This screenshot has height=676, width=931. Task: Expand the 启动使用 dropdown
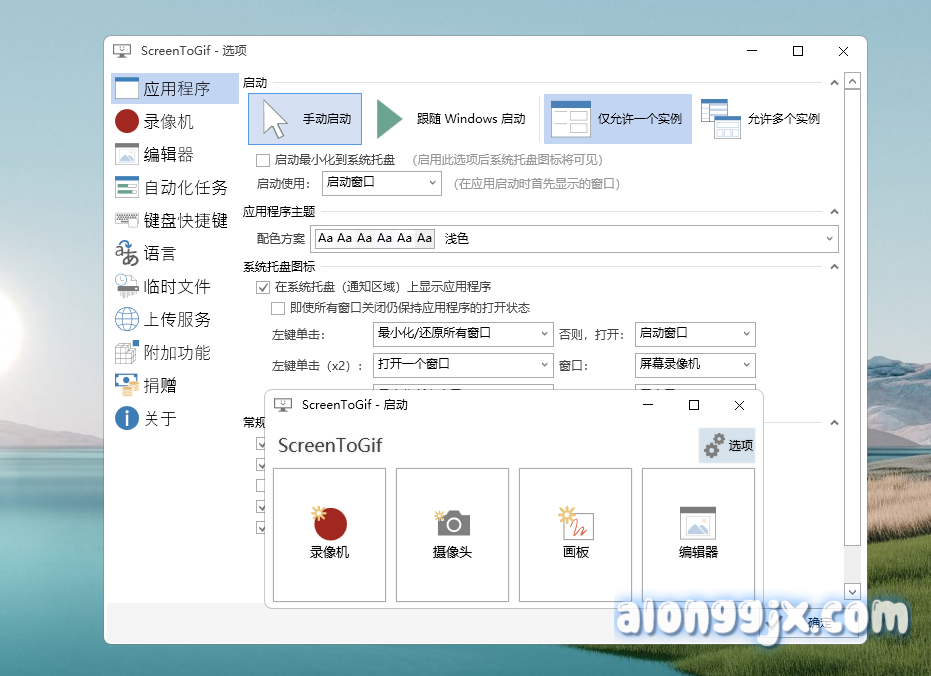tap(382, 183)
